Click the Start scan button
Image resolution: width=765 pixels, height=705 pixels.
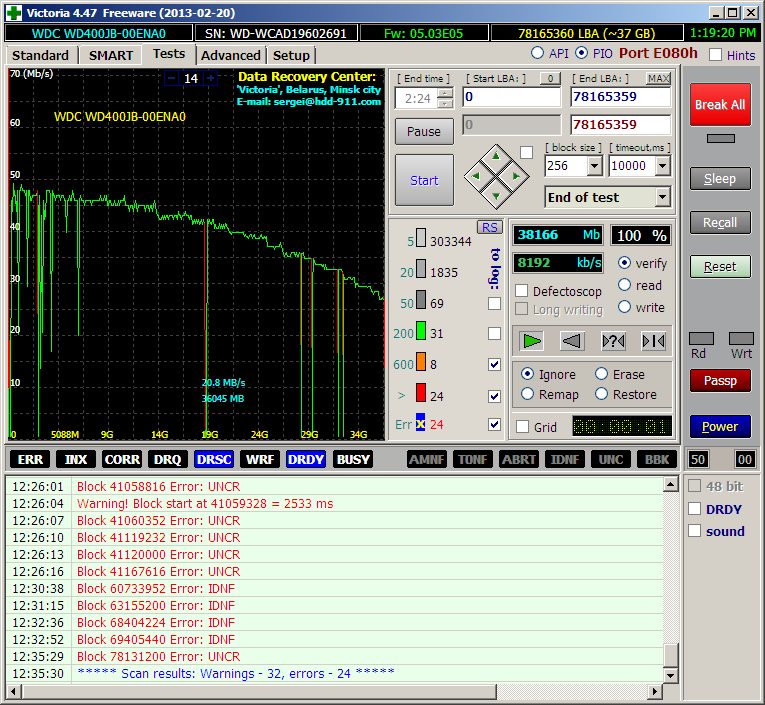pos(424,180)
